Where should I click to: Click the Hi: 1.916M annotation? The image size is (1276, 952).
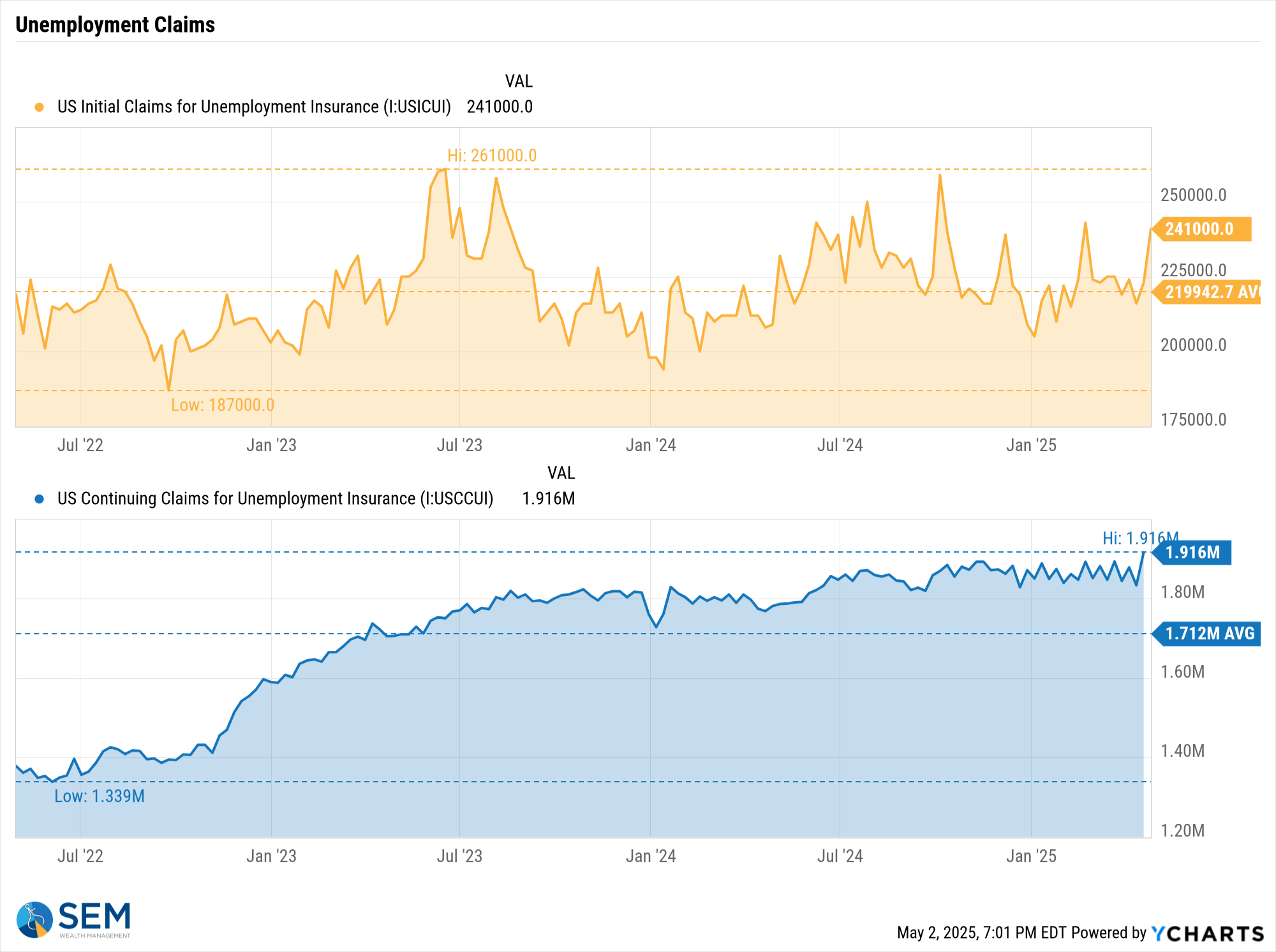(1139, 538)
